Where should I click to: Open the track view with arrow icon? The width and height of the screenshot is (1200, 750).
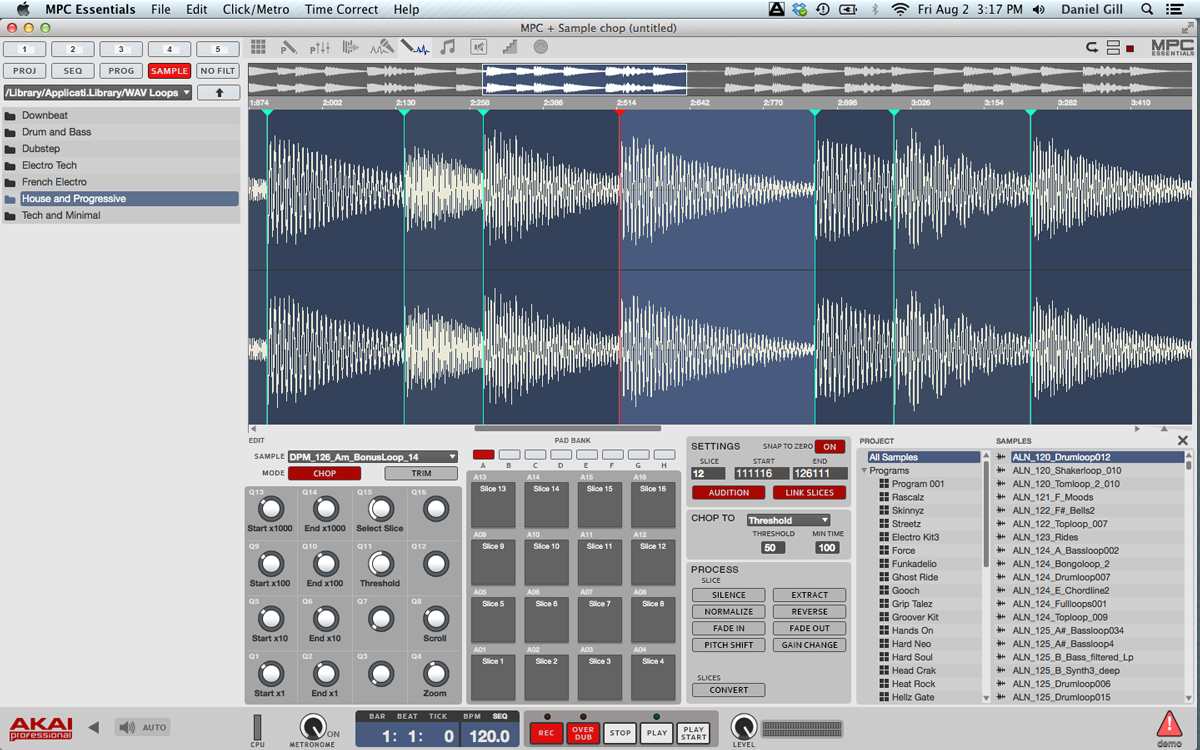click(x=351, y=47)
